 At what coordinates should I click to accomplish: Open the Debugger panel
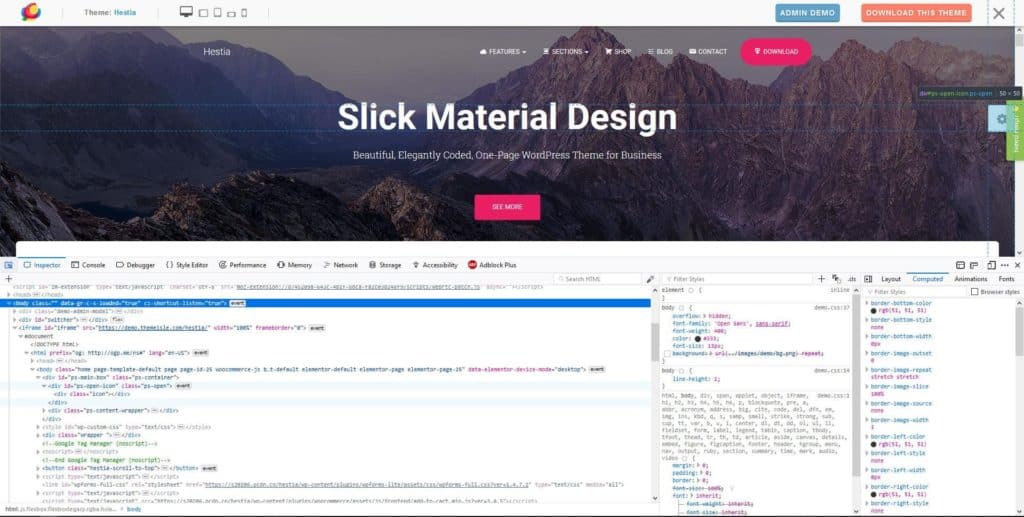pos(136,265)
